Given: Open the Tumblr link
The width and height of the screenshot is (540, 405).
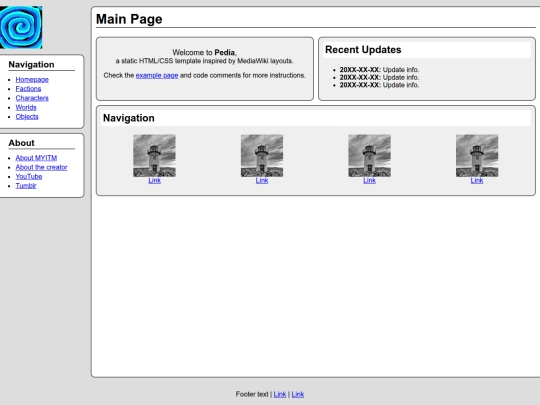Looking at the screenshot, I should [26, 186].
